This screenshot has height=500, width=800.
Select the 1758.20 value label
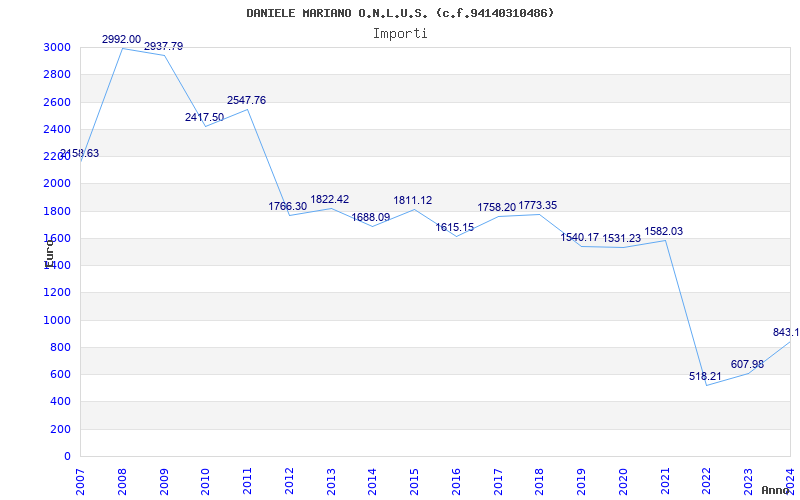click(496, 208)
